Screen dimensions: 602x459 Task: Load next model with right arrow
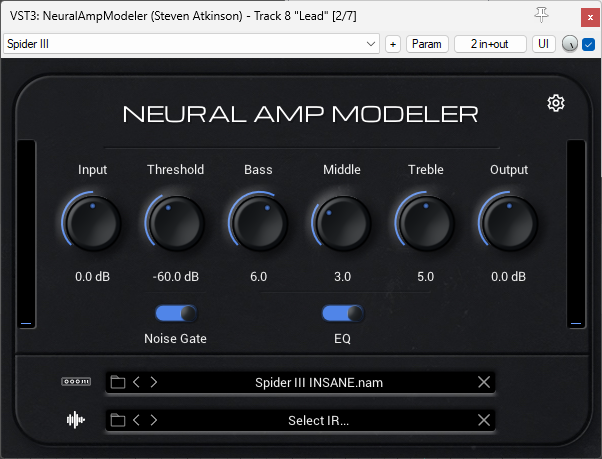click(154, 382)
